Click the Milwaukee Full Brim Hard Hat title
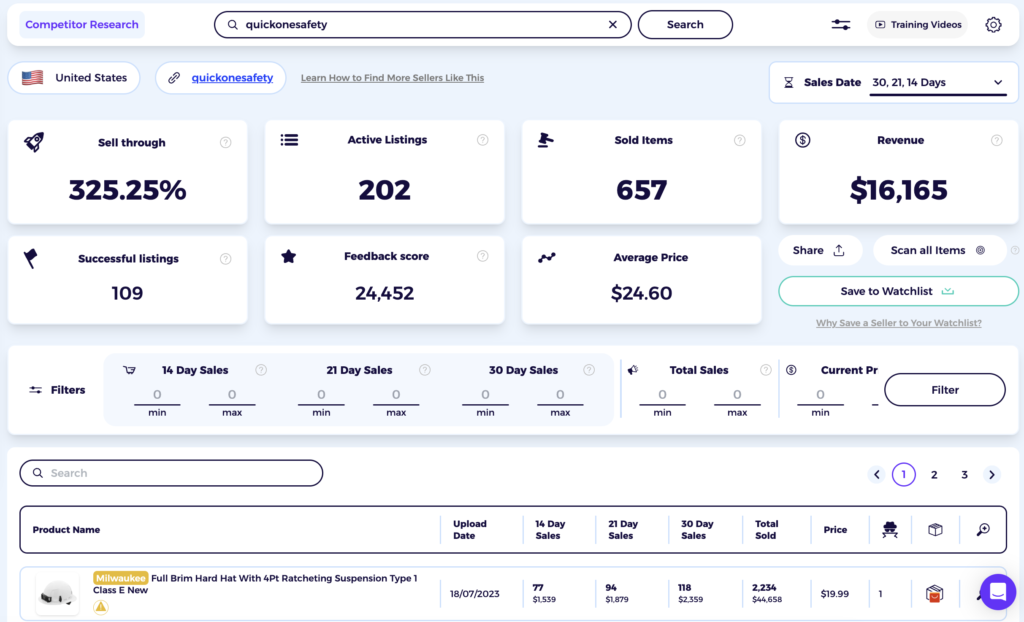Screen dimensions: 1024x622 coord(255,584)
